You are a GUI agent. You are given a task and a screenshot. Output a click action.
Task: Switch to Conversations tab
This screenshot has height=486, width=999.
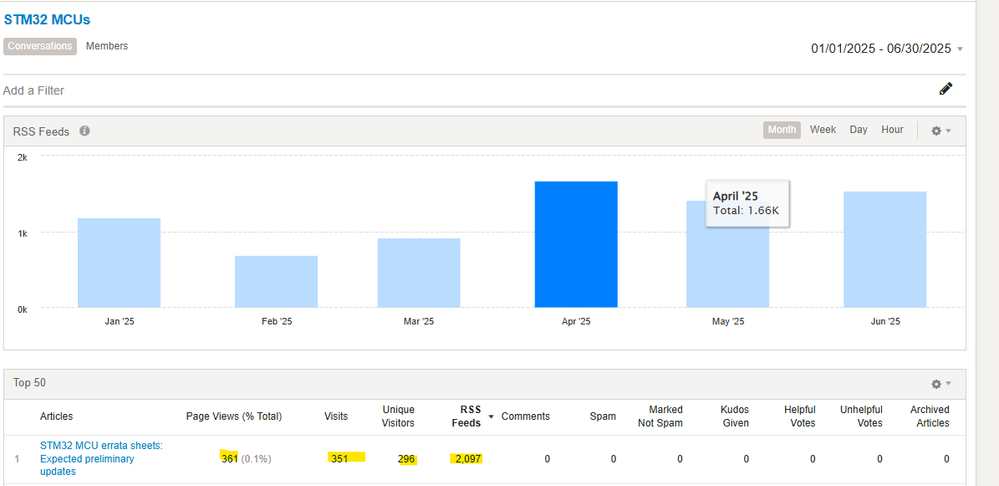(40, 46)
